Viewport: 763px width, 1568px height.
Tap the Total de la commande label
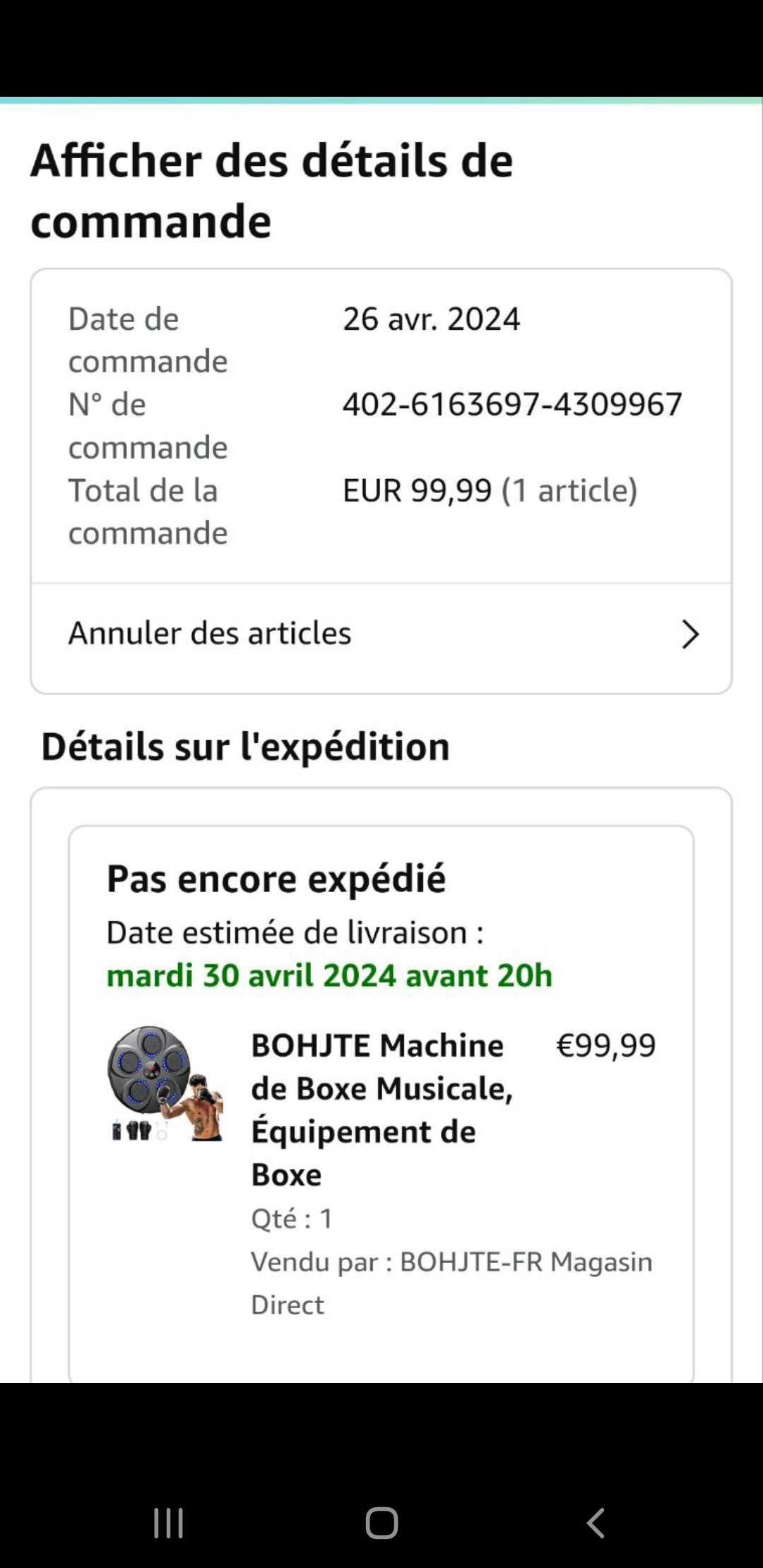(x=148, y=511)
